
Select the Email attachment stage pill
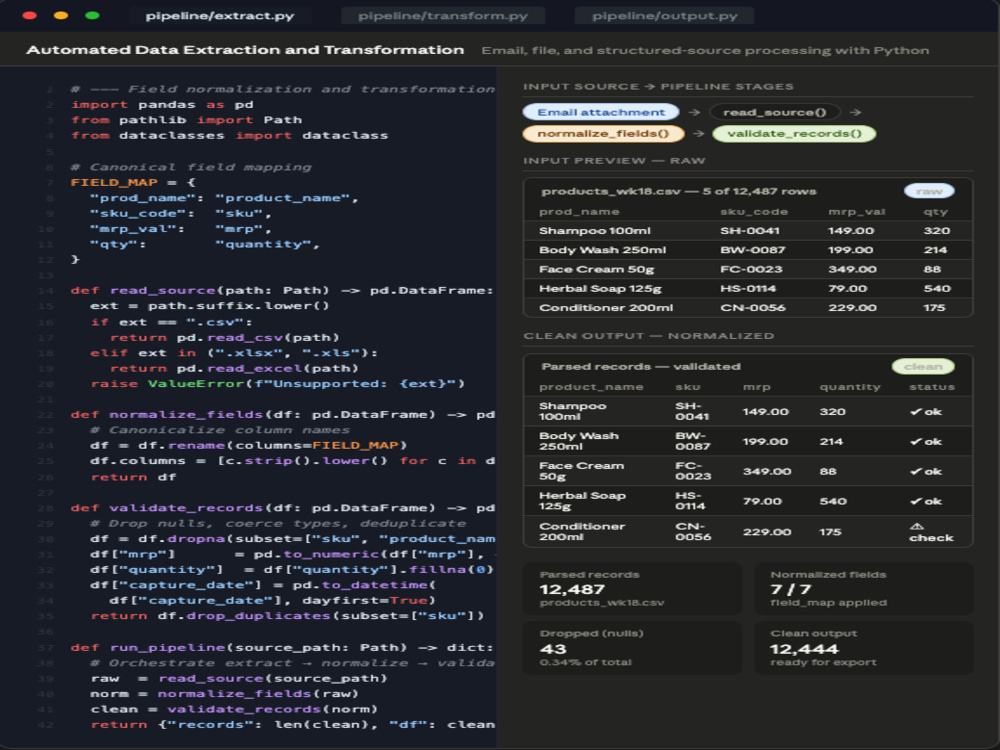coord(601,112)
